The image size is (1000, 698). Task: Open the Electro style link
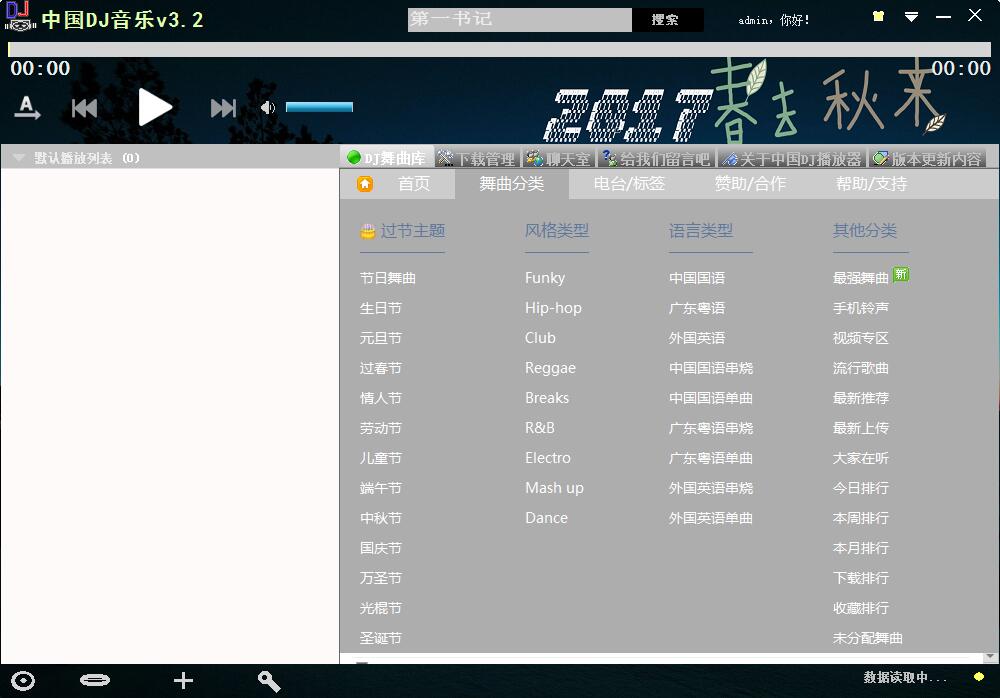(548, 458)
